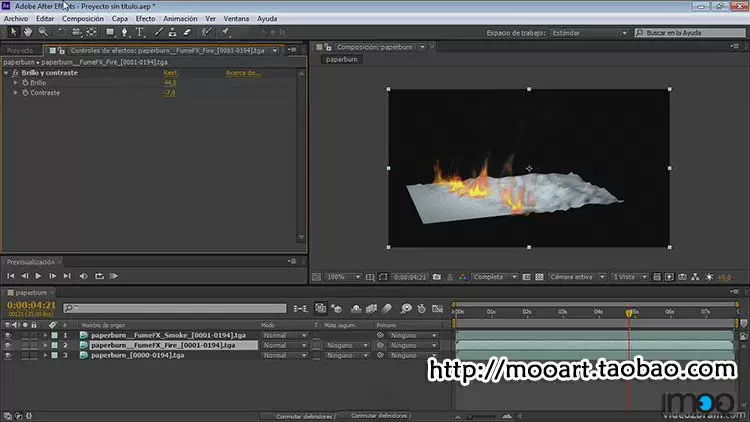Screen dimensions: 750x422
Task: Toggle the fx switch of Brillo y contraste
Action: coord(15,73)
